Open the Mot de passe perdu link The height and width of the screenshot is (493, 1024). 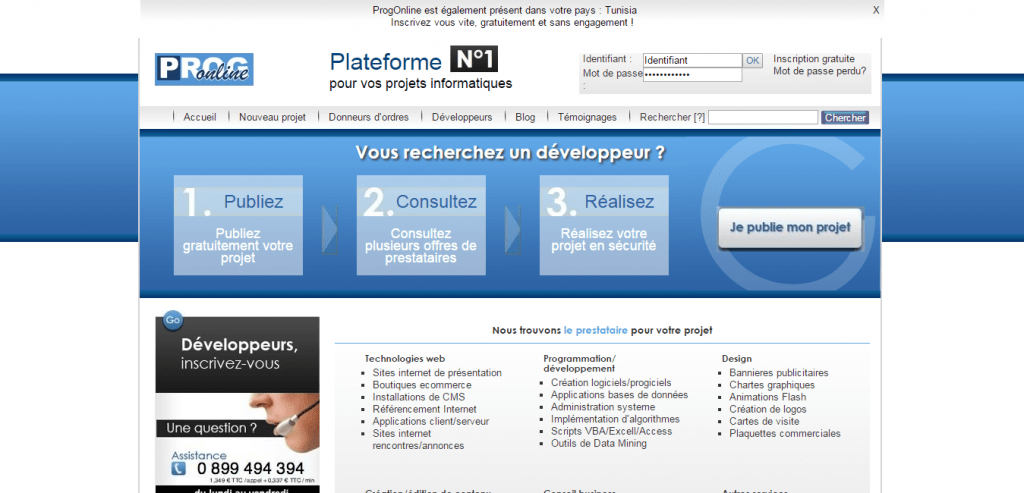click(x=820, y=71)
